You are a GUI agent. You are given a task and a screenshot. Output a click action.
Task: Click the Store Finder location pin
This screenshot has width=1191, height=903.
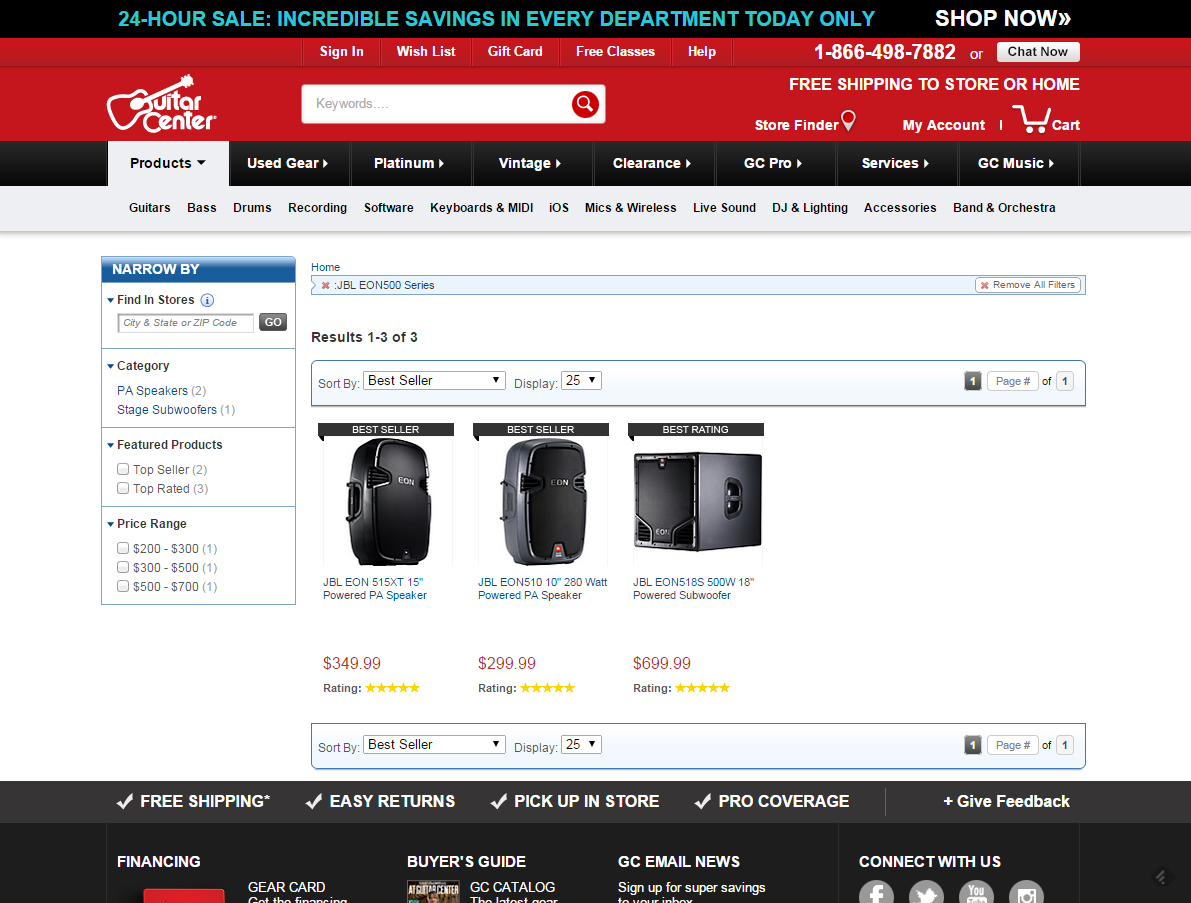(848, 121)
